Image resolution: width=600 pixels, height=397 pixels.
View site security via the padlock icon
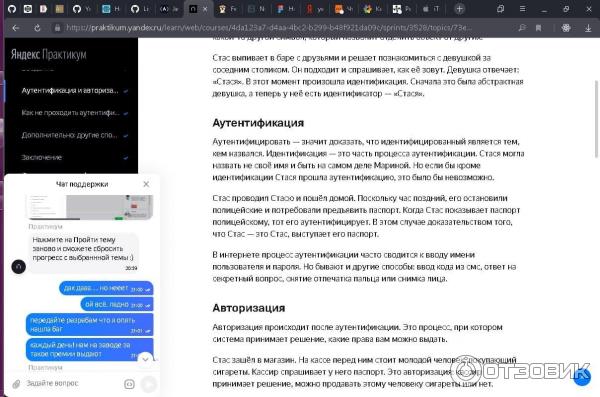(57, 28)
